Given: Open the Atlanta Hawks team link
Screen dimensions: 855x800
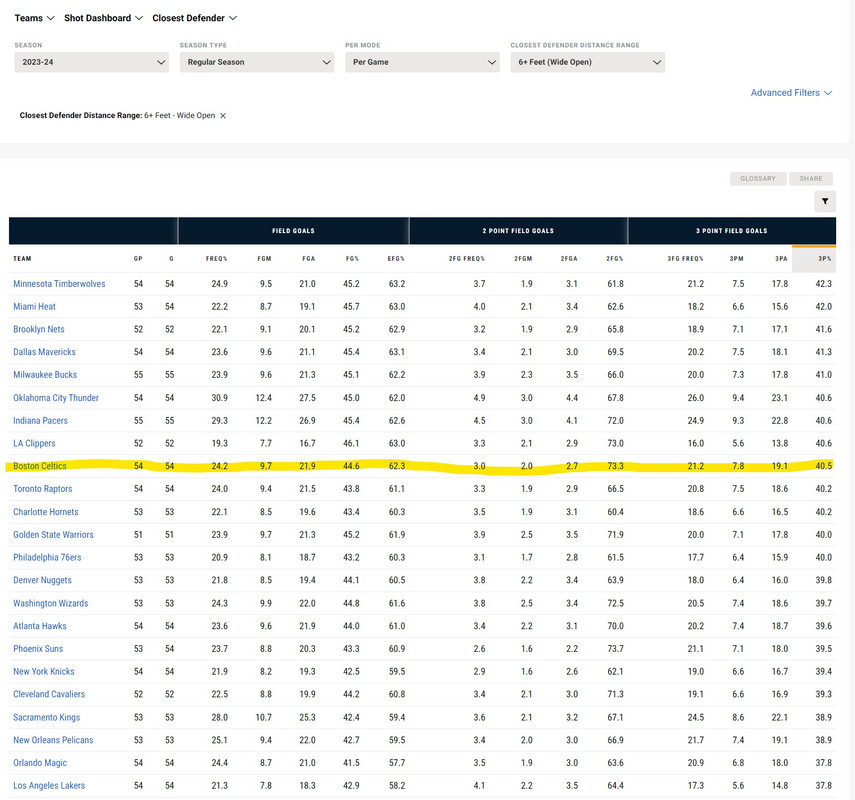Looking at the screenshot, I should [40, 626].
